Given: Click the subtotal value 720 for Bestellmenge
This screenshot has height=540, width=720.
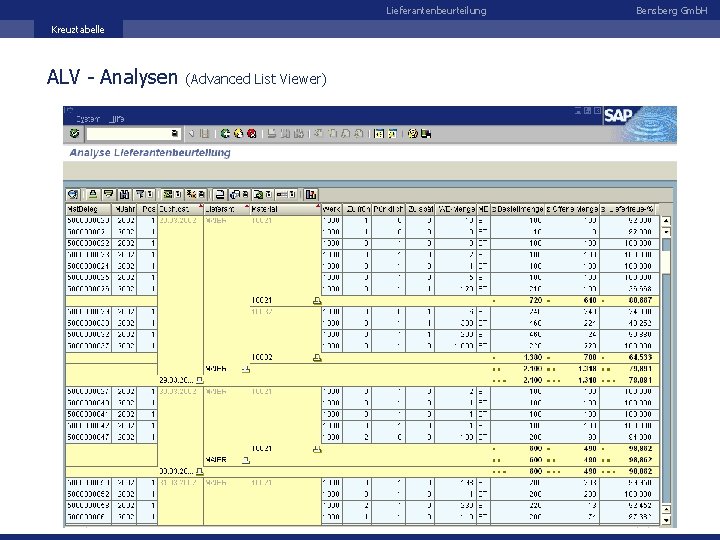Looking at the screenshot, I should point(535,300).
